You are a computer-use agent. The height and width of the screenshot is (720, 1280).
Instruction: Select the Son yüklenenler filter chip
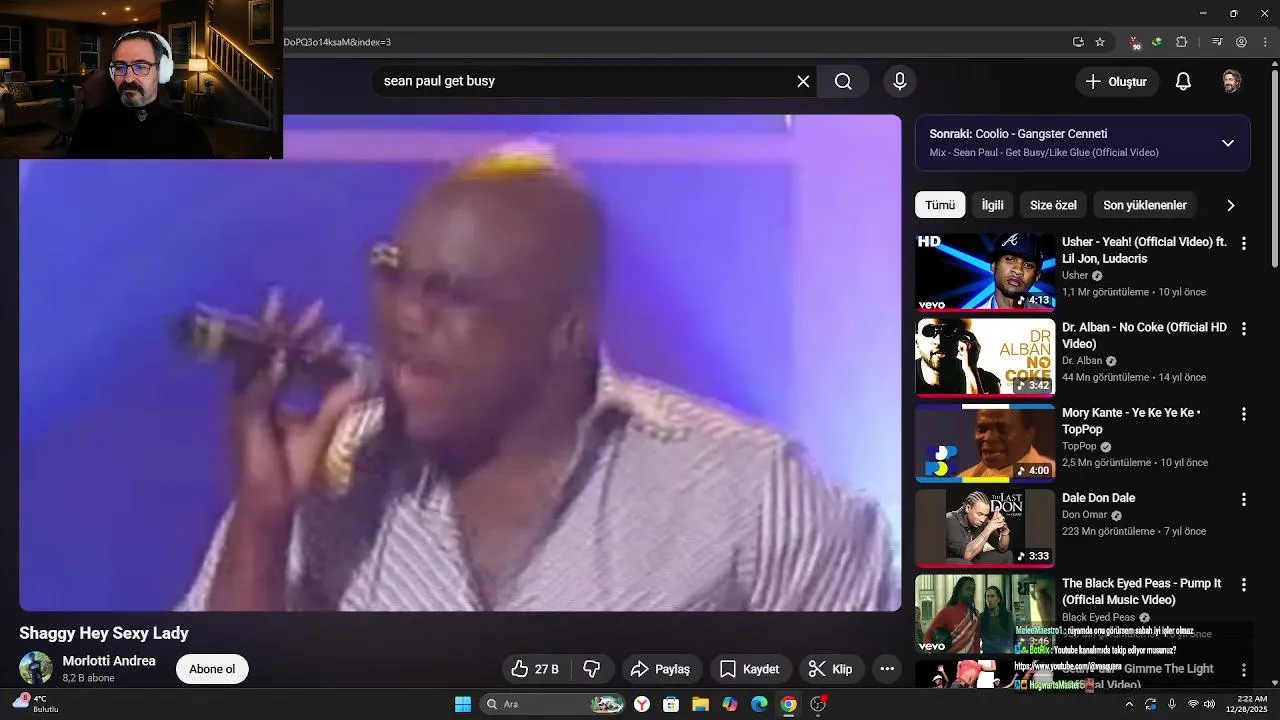point(1145,205)
